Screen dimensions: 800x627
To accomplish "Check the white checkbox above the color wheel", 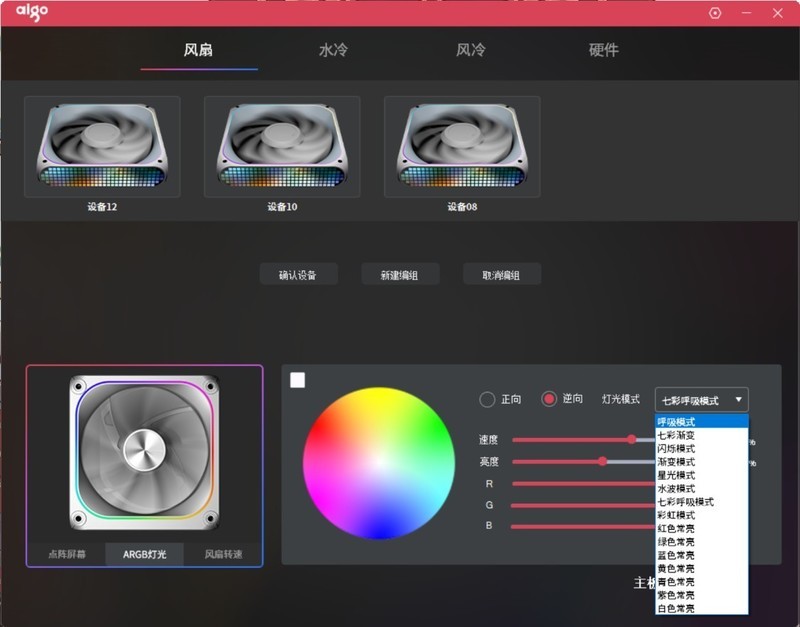I will [x=297, y=380].
